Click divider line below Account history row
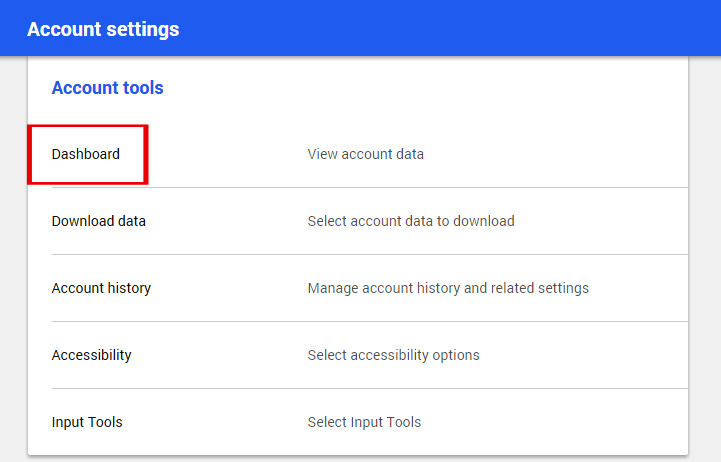 370,322
